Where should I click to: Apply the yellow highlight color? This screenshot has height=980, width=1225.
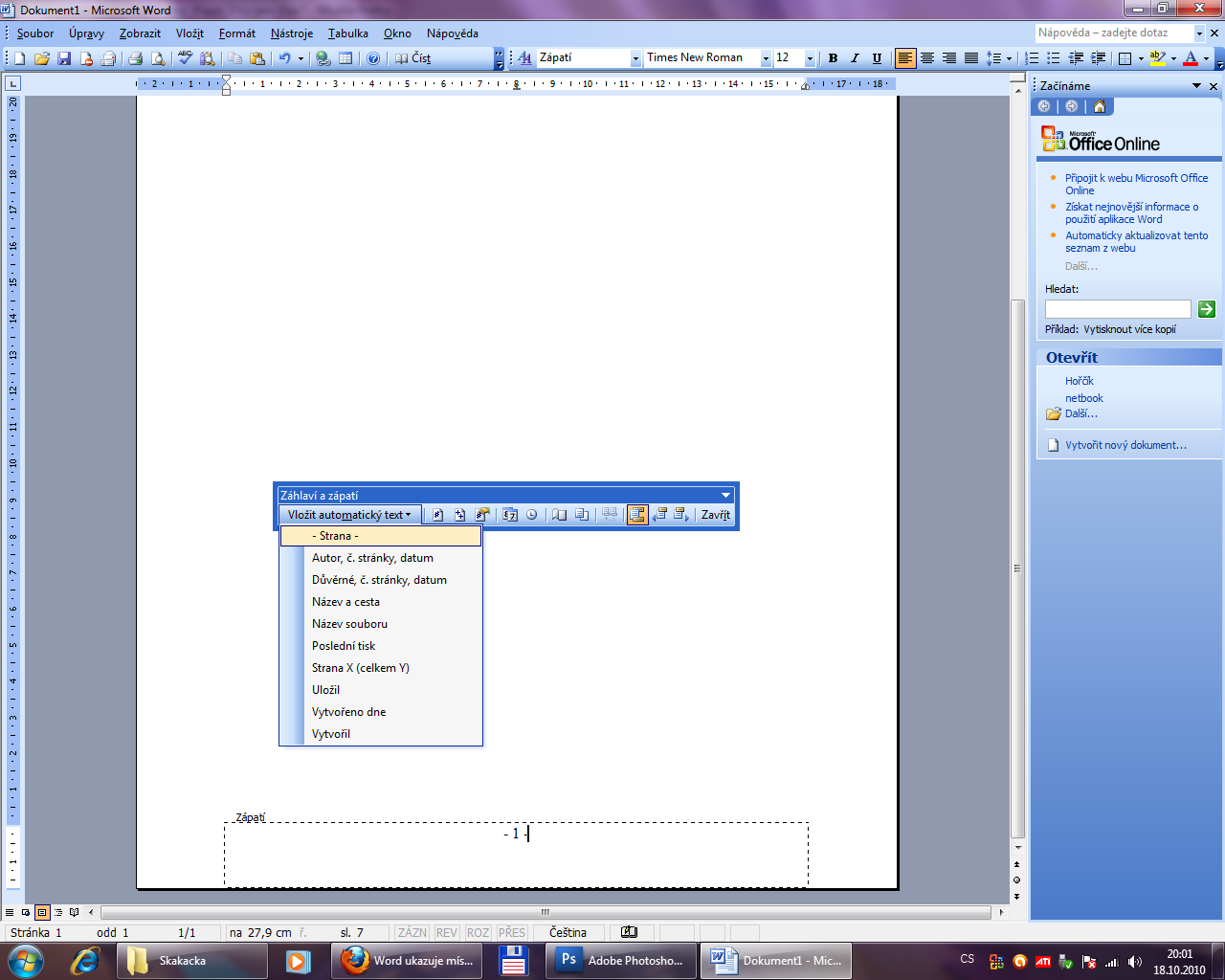pos(1157,58)
